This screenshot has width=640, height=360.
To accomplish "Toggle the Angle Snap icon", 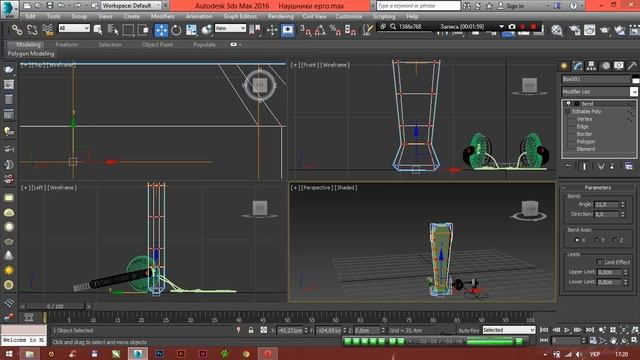I will (x=320, y=30).
